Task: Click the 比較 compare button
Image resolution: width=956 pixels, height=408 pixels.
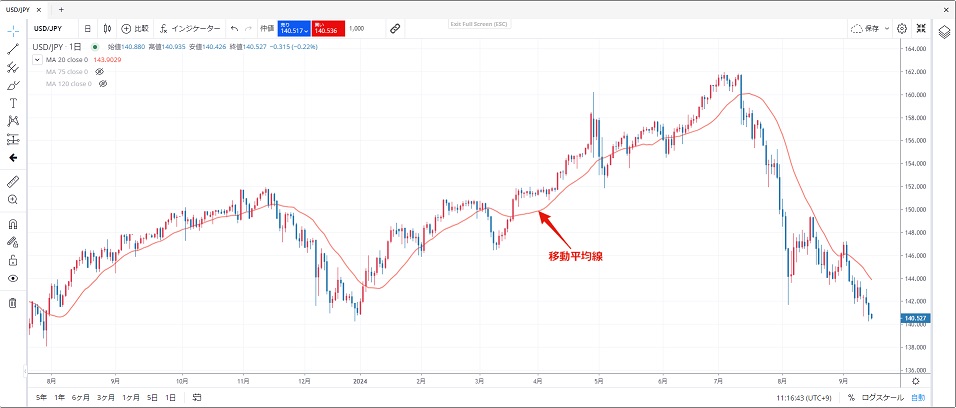Action: tap(135, 29)
